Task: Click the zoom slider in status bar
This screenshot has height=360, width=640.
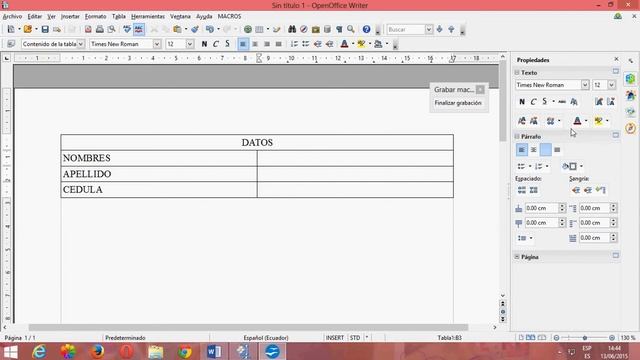Action: tap(584, 338)
